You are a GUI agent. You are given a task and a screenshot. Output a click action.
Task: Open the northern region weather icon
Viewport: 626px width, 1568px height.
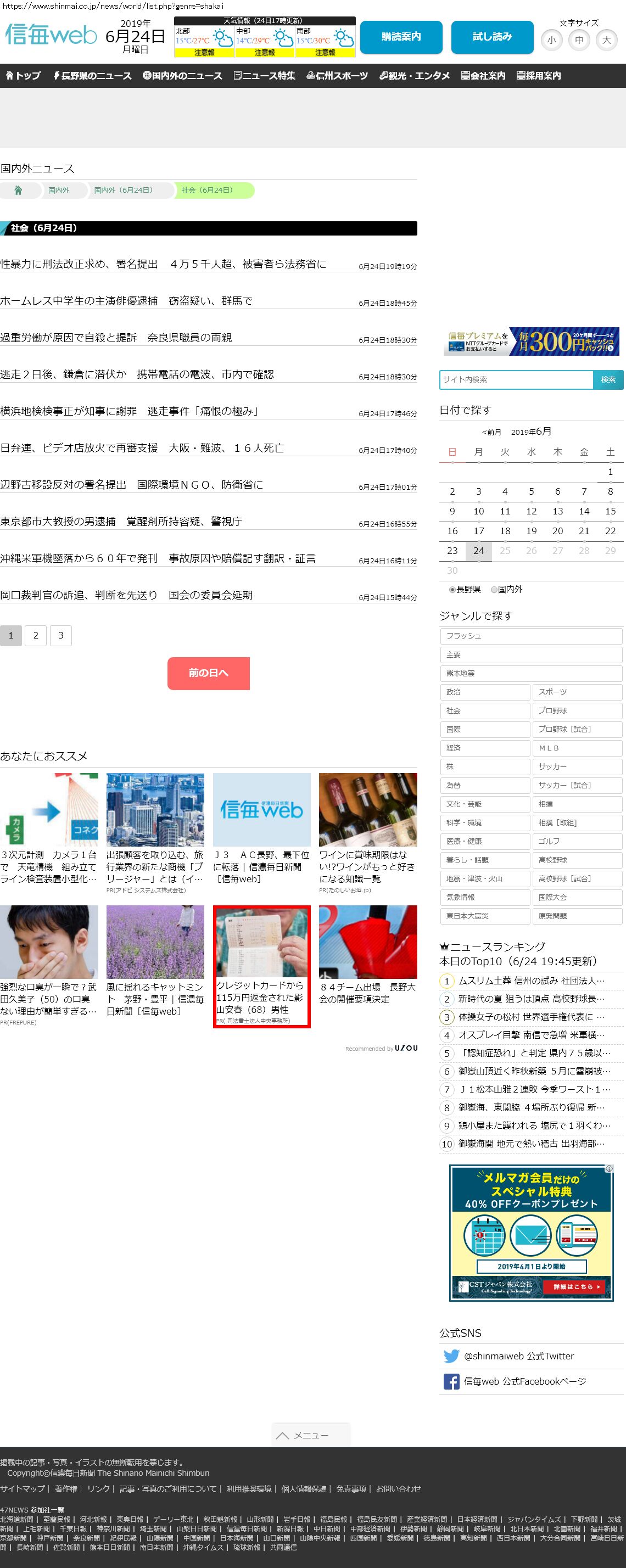tap(222, 39)
